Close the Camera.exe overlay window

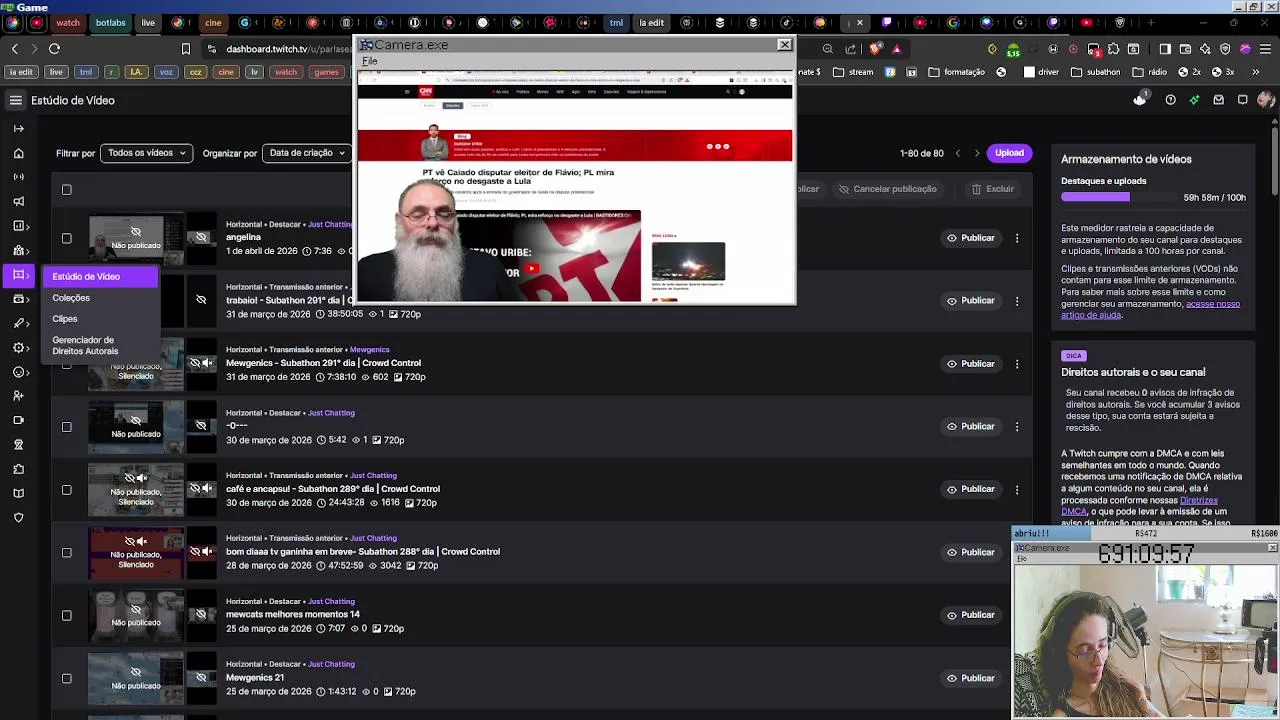(784, 45)
